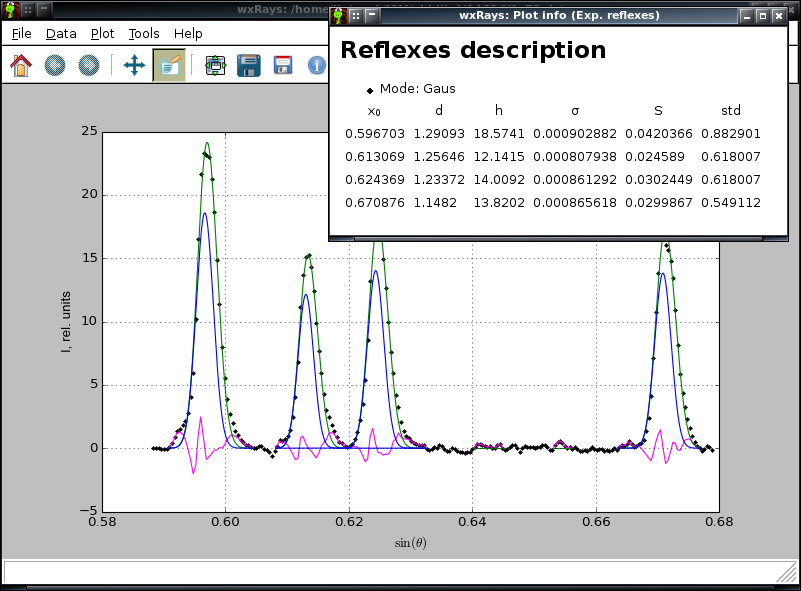Expand the Plot menu
The image size is (801, 591).
(102, 33)
